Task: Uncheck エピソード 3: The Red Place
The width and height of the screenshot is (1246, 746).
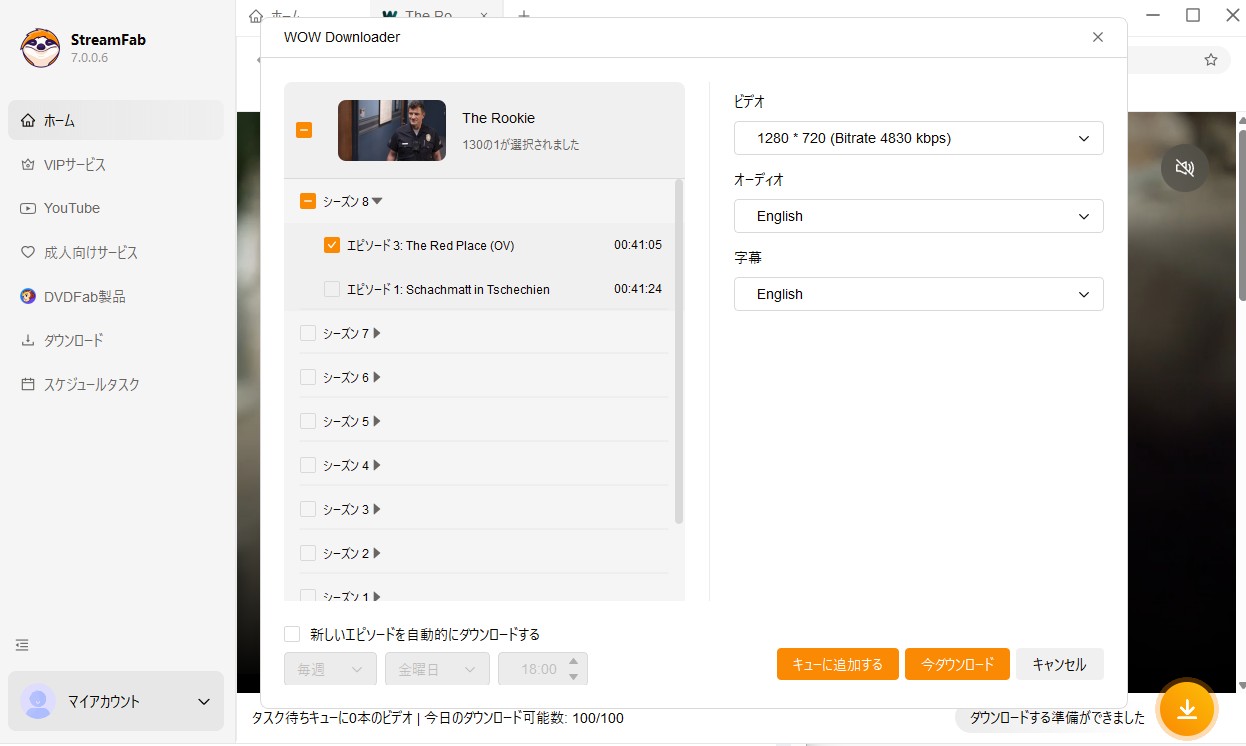Action: click(x=332, y=245)
